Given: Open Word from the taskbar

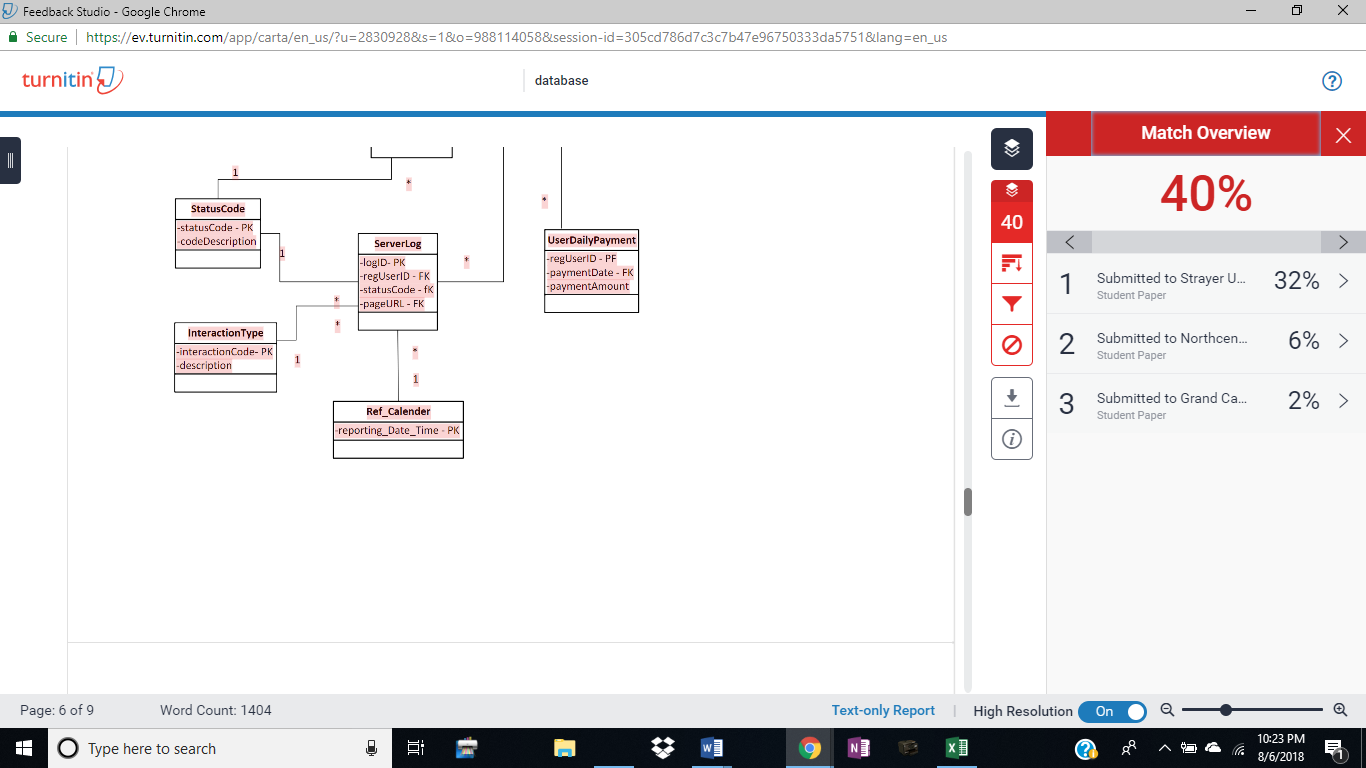Looking at the screenshot, I should tap(712, 748).
